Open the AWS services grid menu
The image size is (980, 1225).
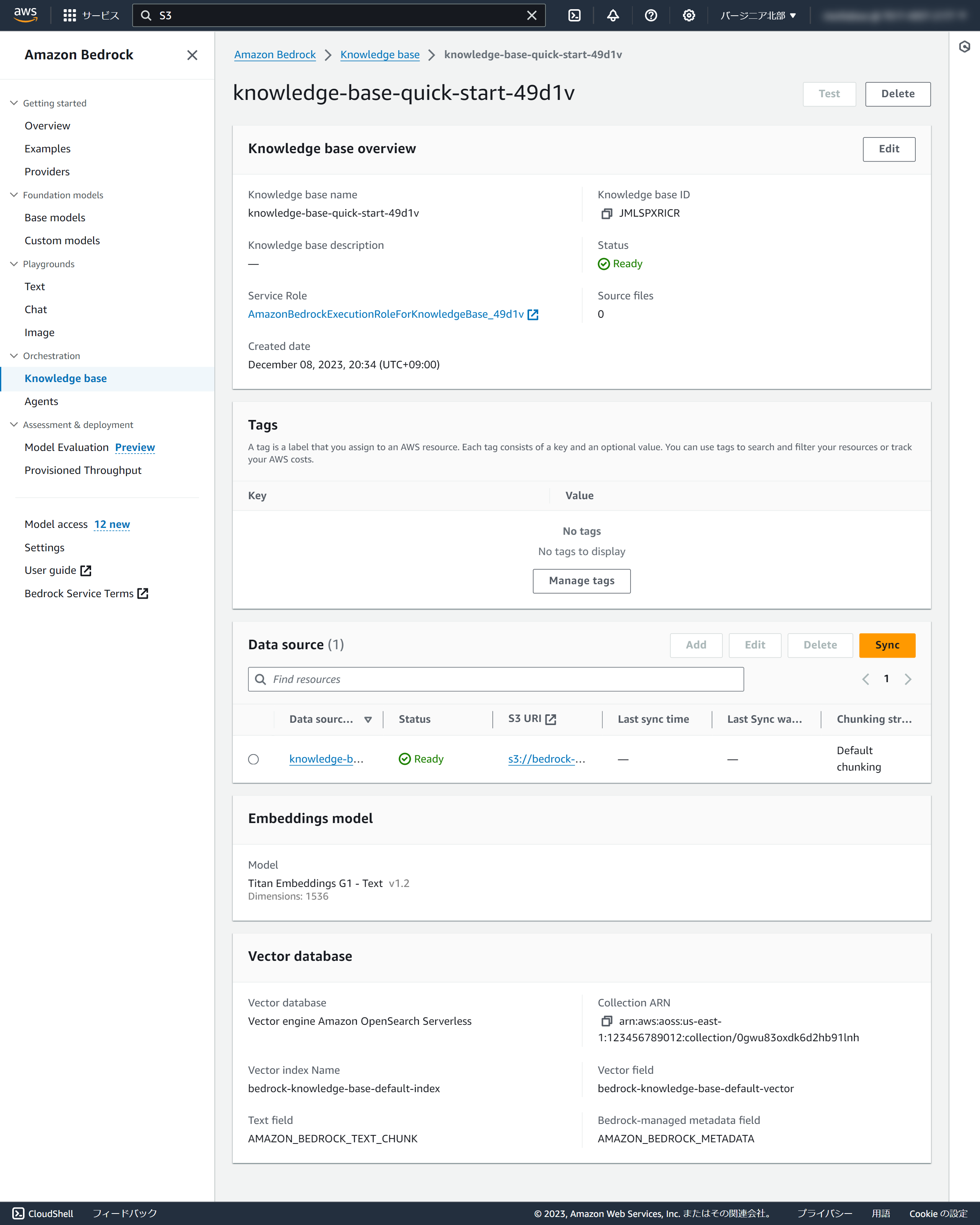point(69,15)
